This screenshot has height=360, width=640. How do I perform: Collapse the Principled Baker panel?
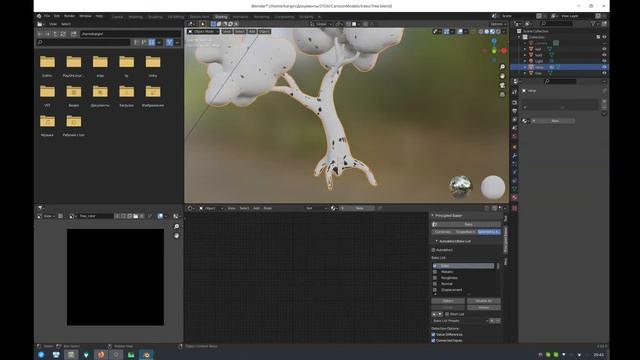[433, 216]
